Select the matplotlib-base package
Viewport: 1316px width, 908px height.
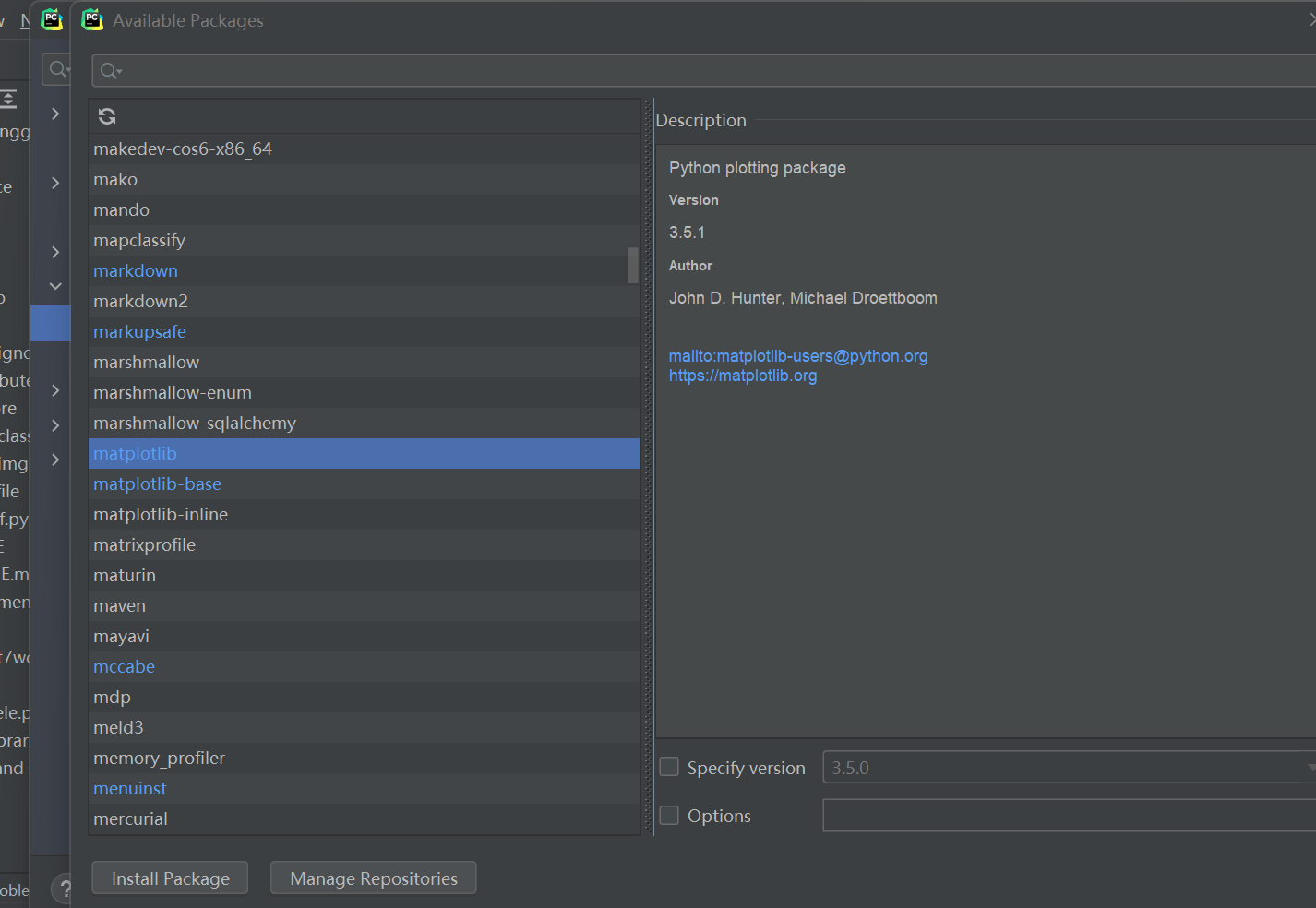coord(364,484)
